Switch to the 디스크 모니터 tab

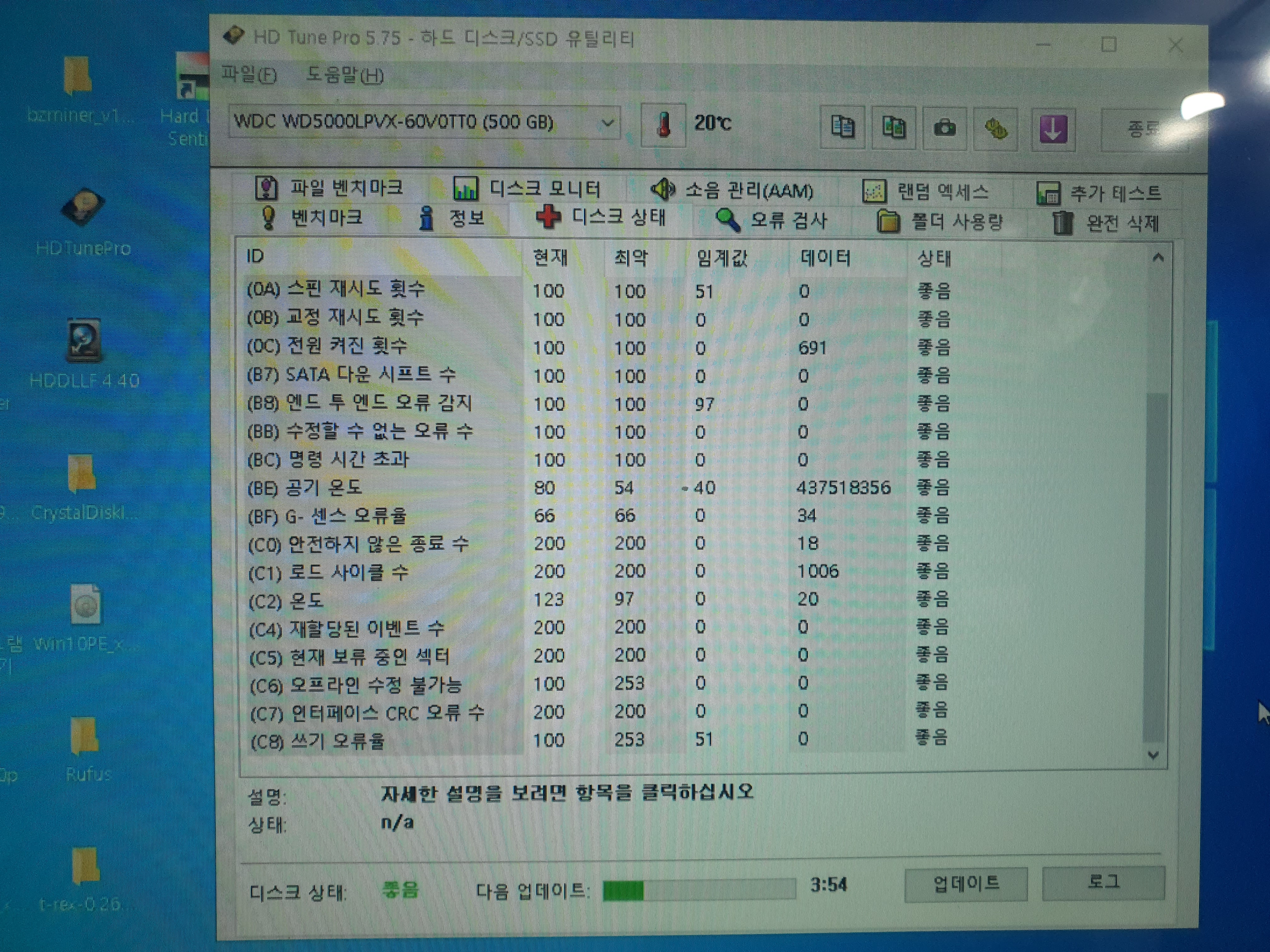[x=526, y=189]
